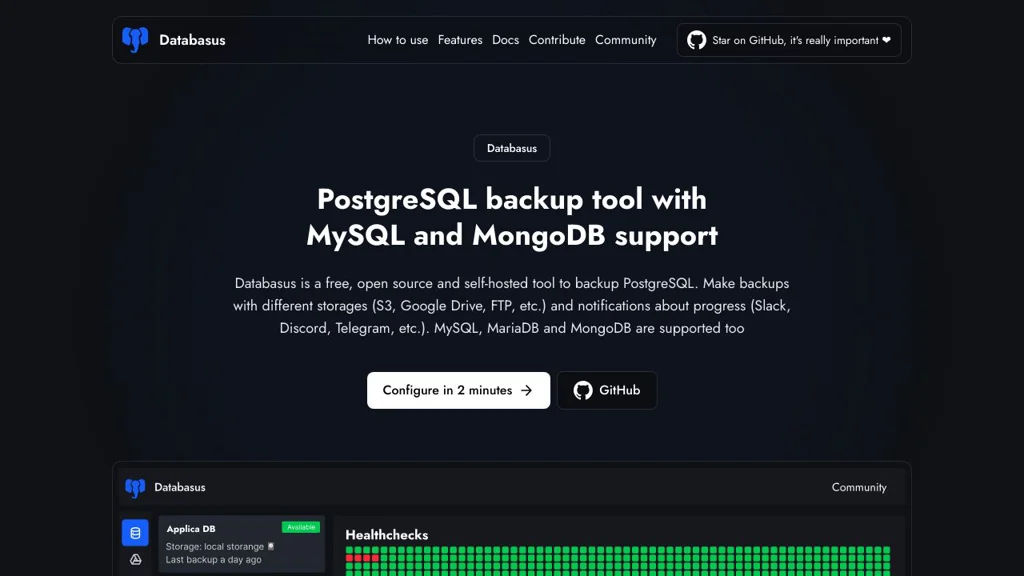Open Docs from the top navigation
Viewport: 1024px width, 576px height.
(x=505, y=40)
